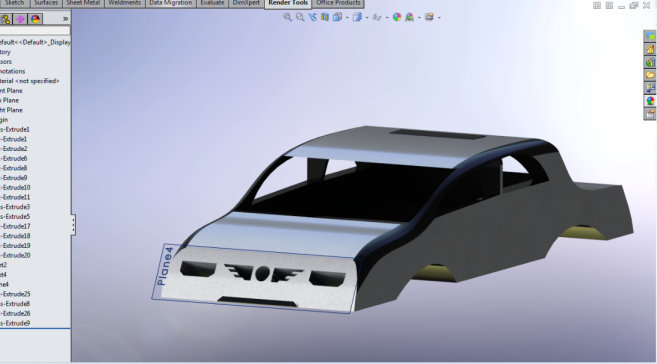Select the 'sors' Sensors tree item

pyautogui.click(x=6, y=62)
